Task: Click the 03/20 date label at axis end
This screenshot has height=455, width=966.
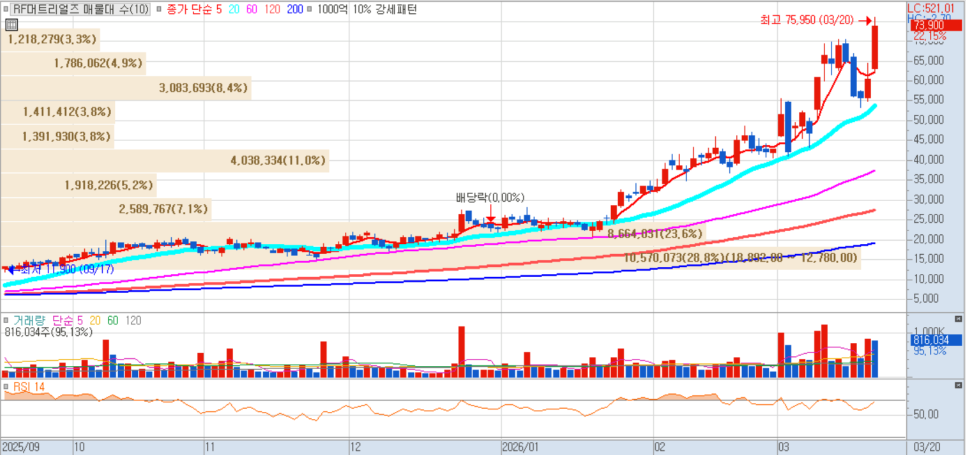Action: (x=928, y=446)
